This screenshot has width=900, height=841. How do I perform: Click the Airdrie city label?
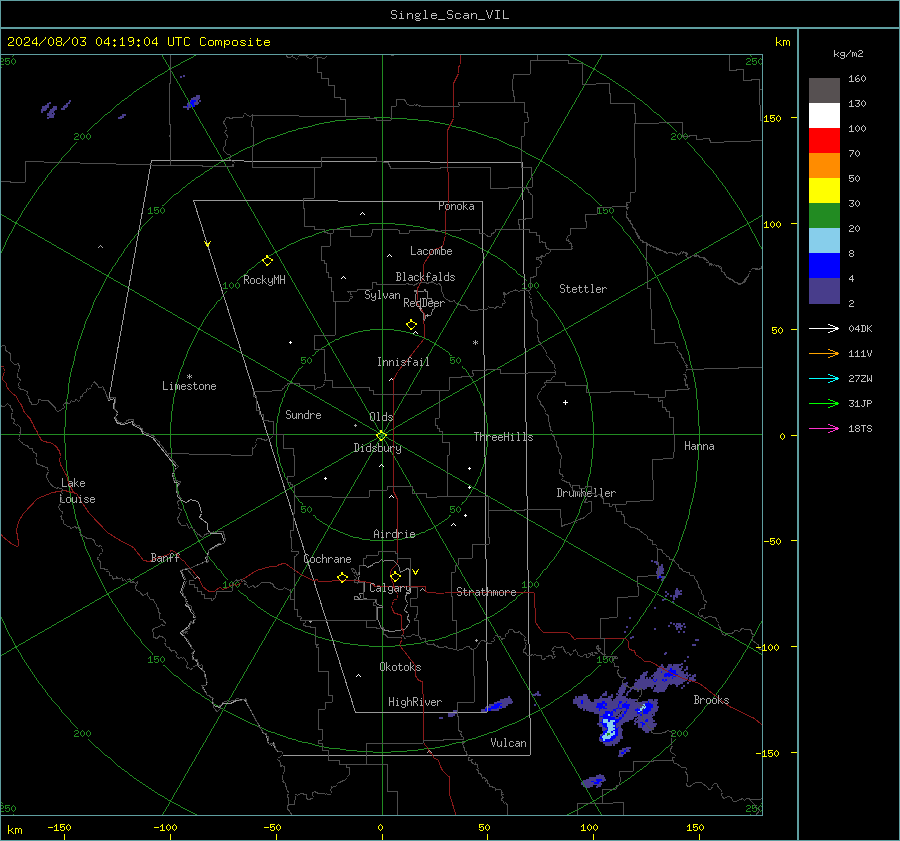[394, 534]
